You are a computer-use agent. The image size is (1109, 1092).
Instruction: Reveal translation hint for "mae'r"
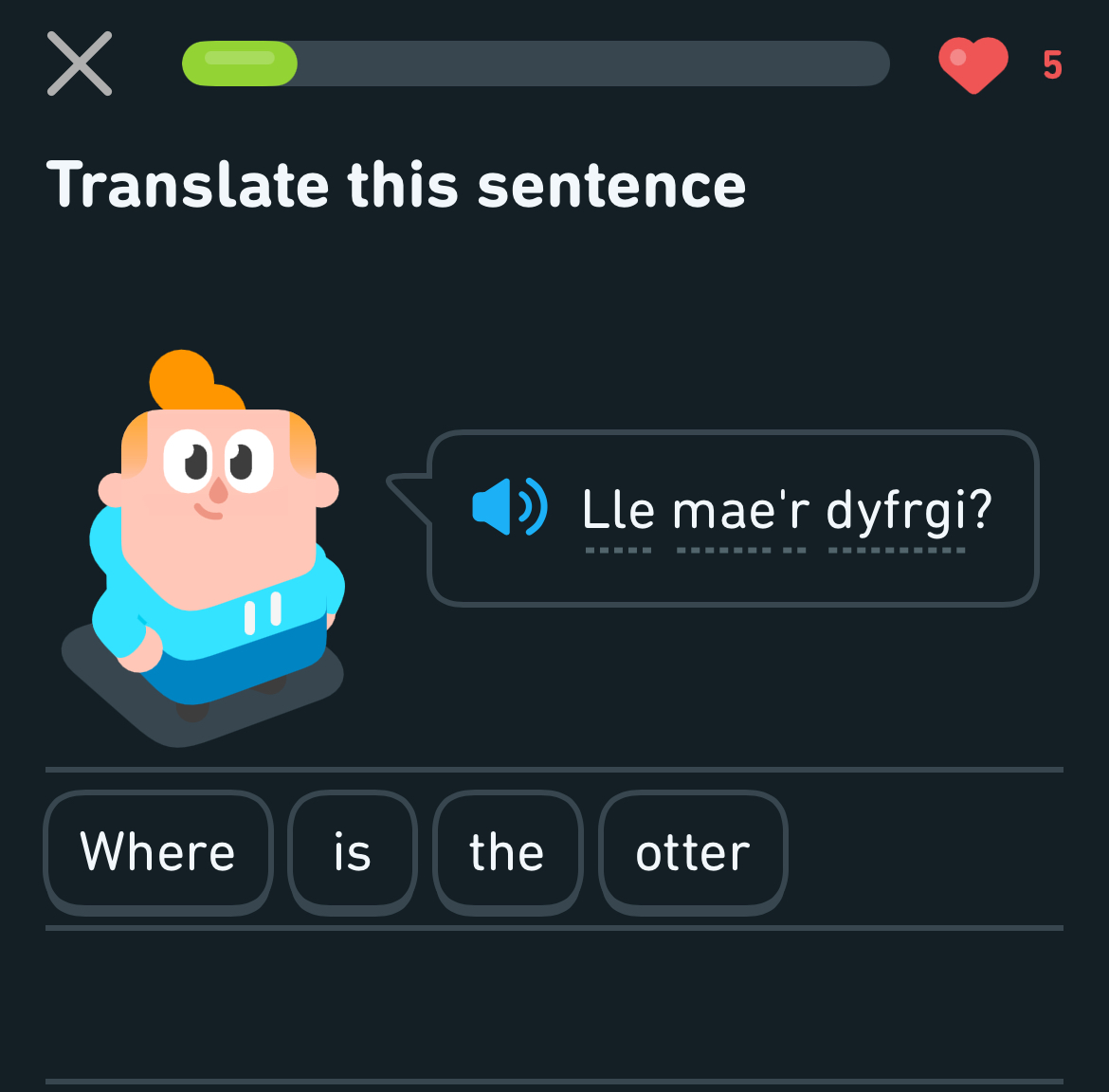pos(741,511)
